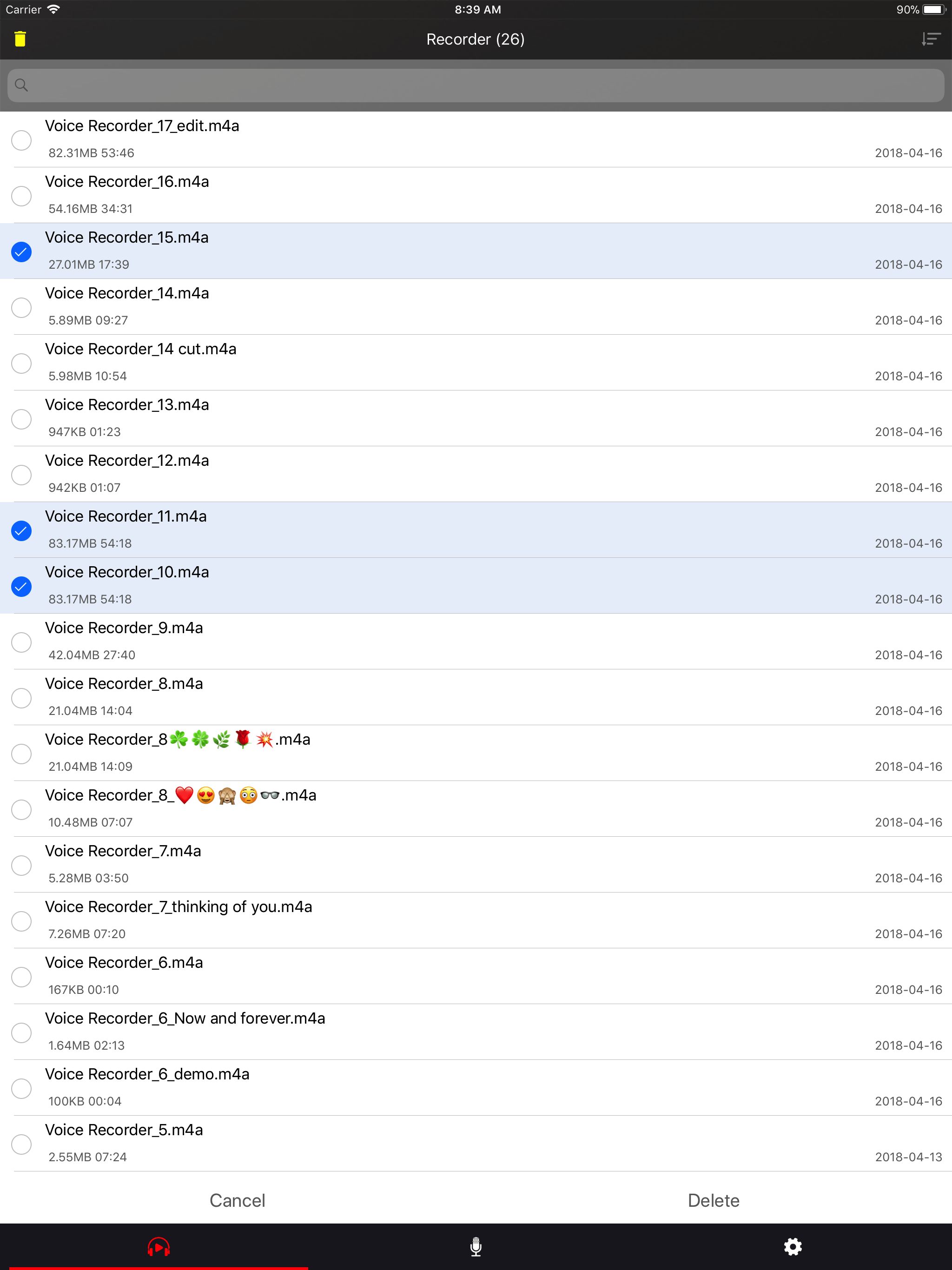This screenshot has height=1270, width=952.
Task: Switch to the player tab with headphones icon
Action: pos(159,1246)
